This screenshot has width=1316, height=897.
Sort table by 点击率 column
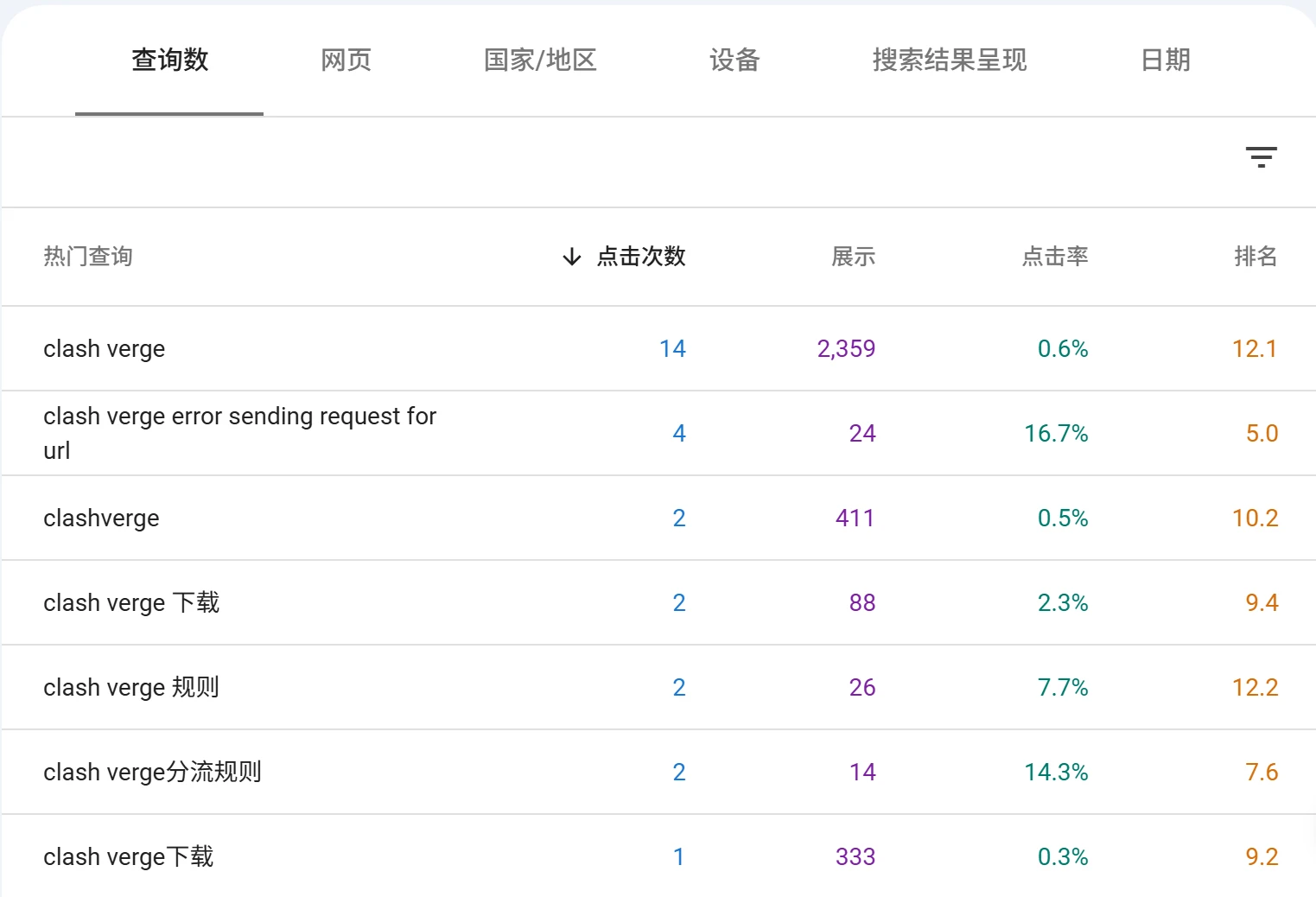(1054, 257)
